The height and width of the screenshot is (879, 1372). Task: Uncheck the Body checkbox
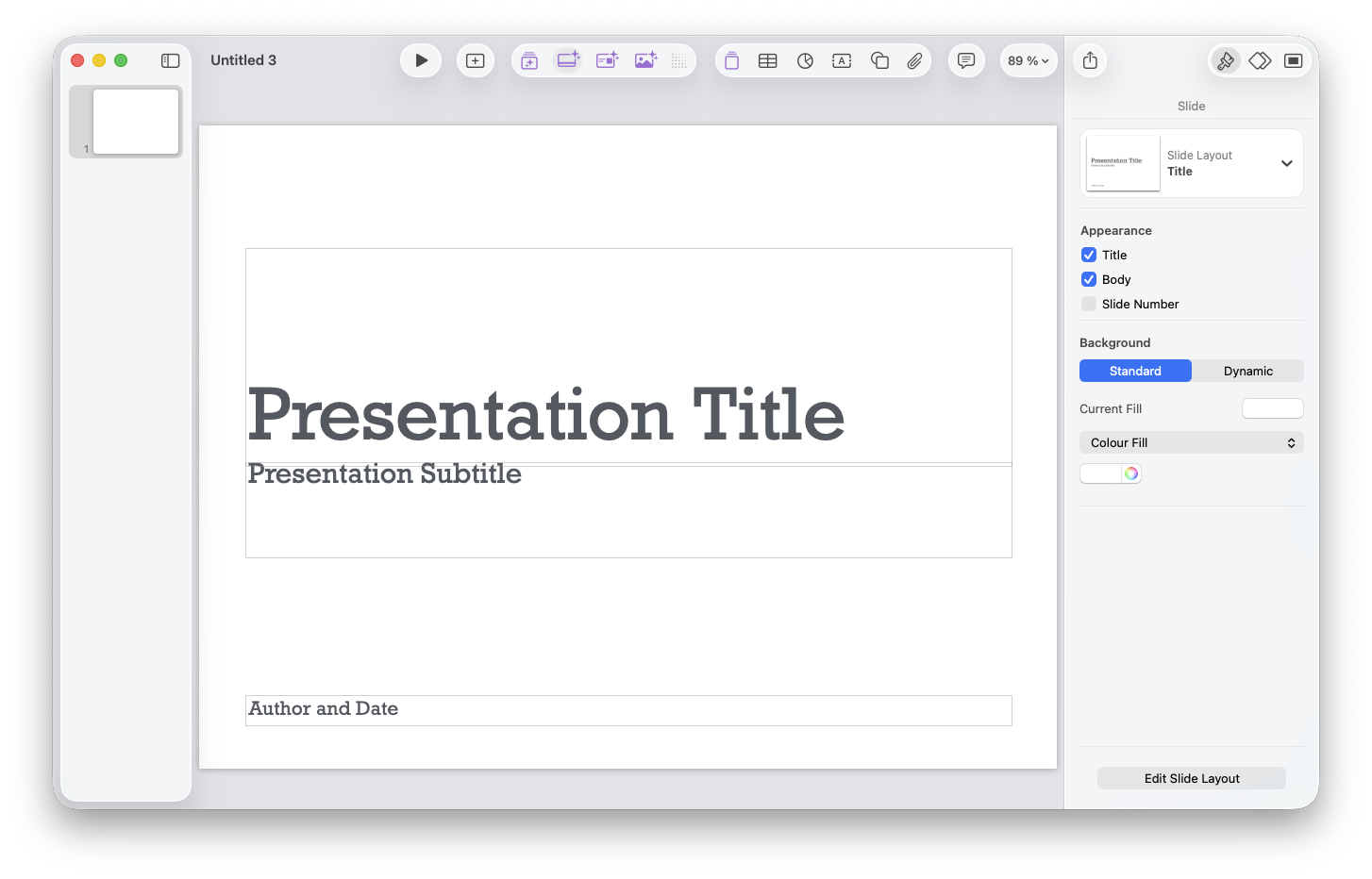click(1089, 279)
